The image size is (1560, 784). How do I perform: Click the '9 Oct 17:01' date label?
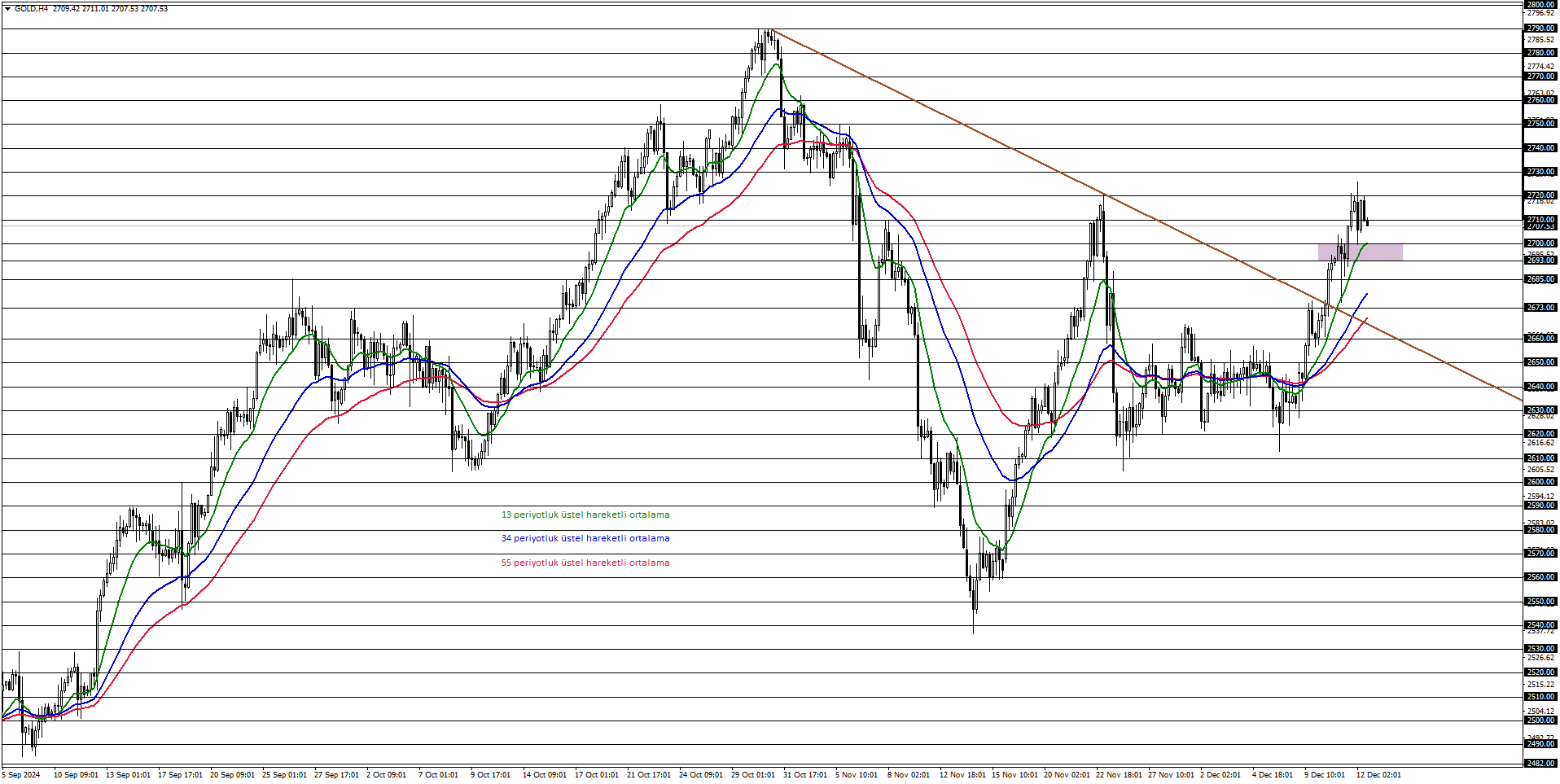tap(490, 775)
